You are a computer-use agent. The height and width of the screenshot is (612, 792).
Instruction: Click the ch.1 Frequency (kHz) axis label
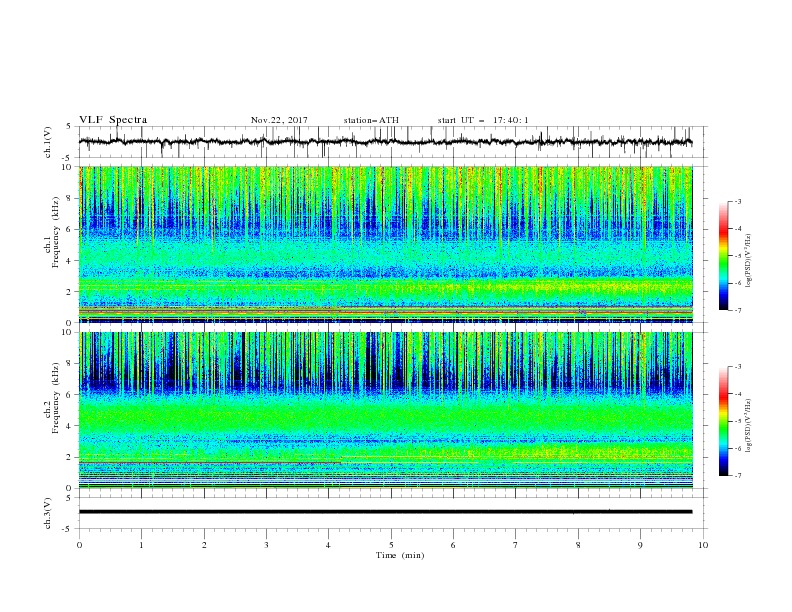52,230
